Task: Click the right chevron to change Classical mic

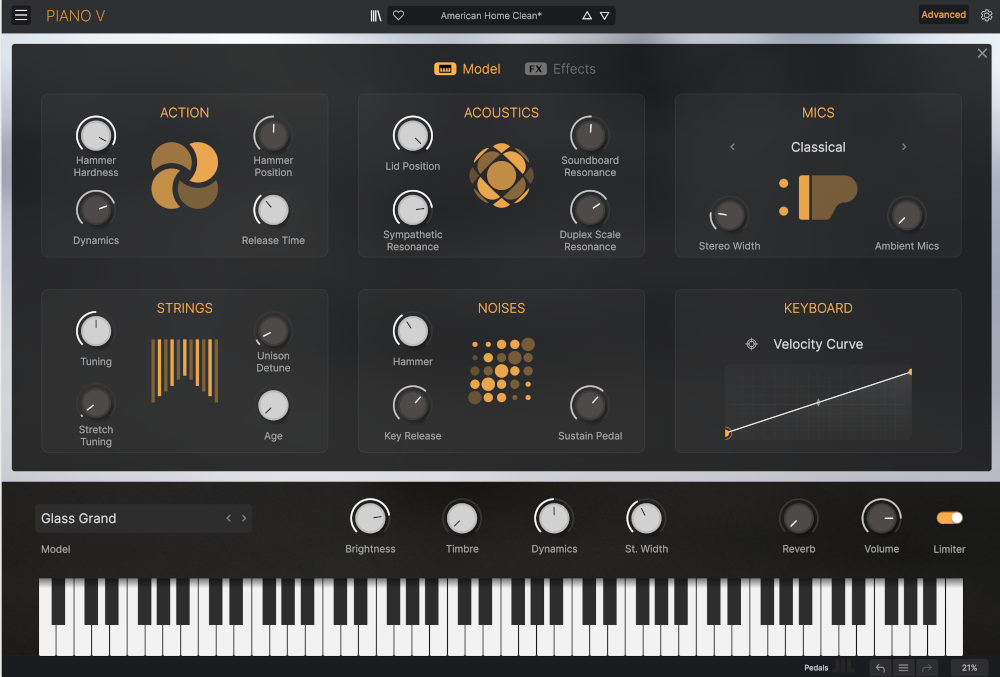Action: 904,146
